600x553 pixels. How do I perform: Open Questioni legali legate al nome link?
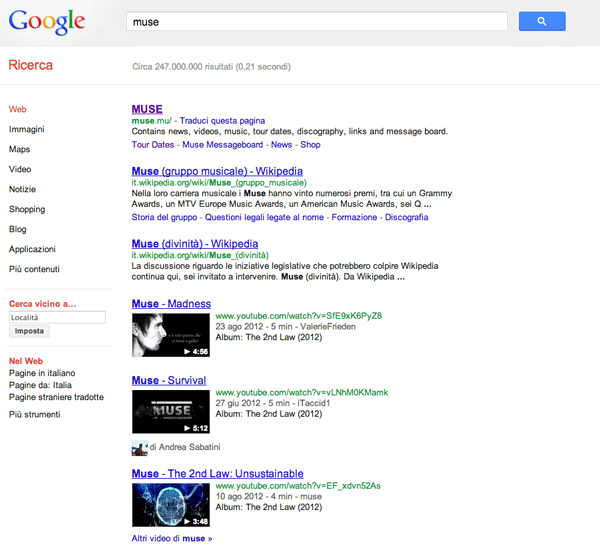tap(264, 217)
